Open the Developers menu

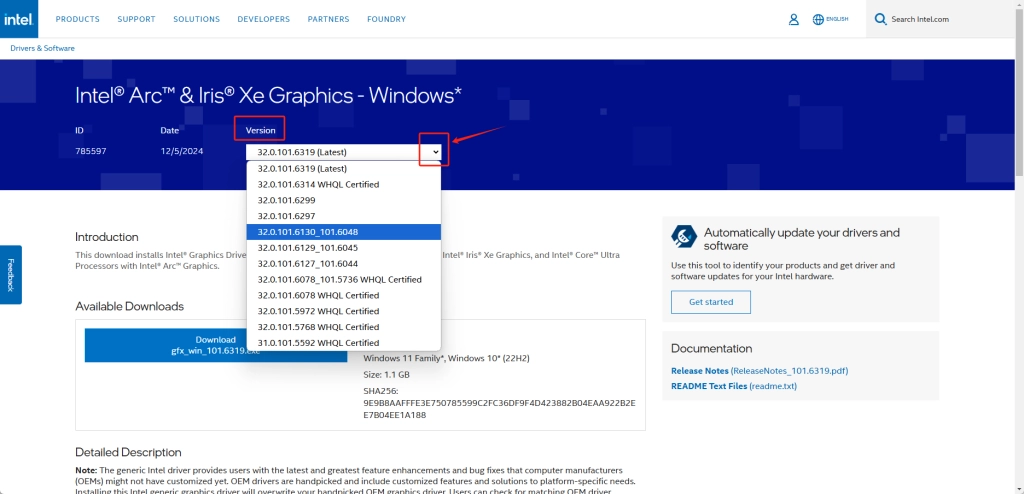click(264, 19)
